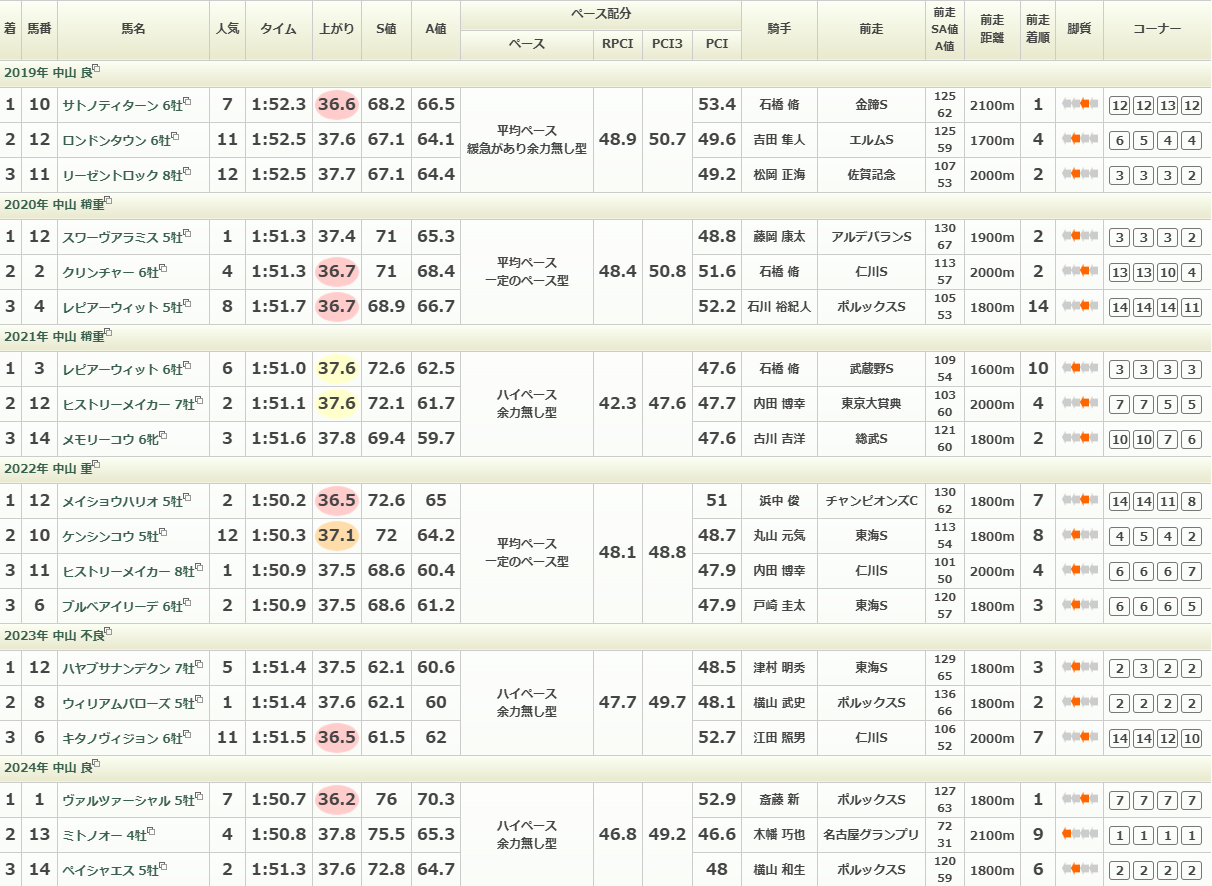Click the popup icon next to 2019年 中山 良
The image size is (1212, 886).
click(96, 70)
